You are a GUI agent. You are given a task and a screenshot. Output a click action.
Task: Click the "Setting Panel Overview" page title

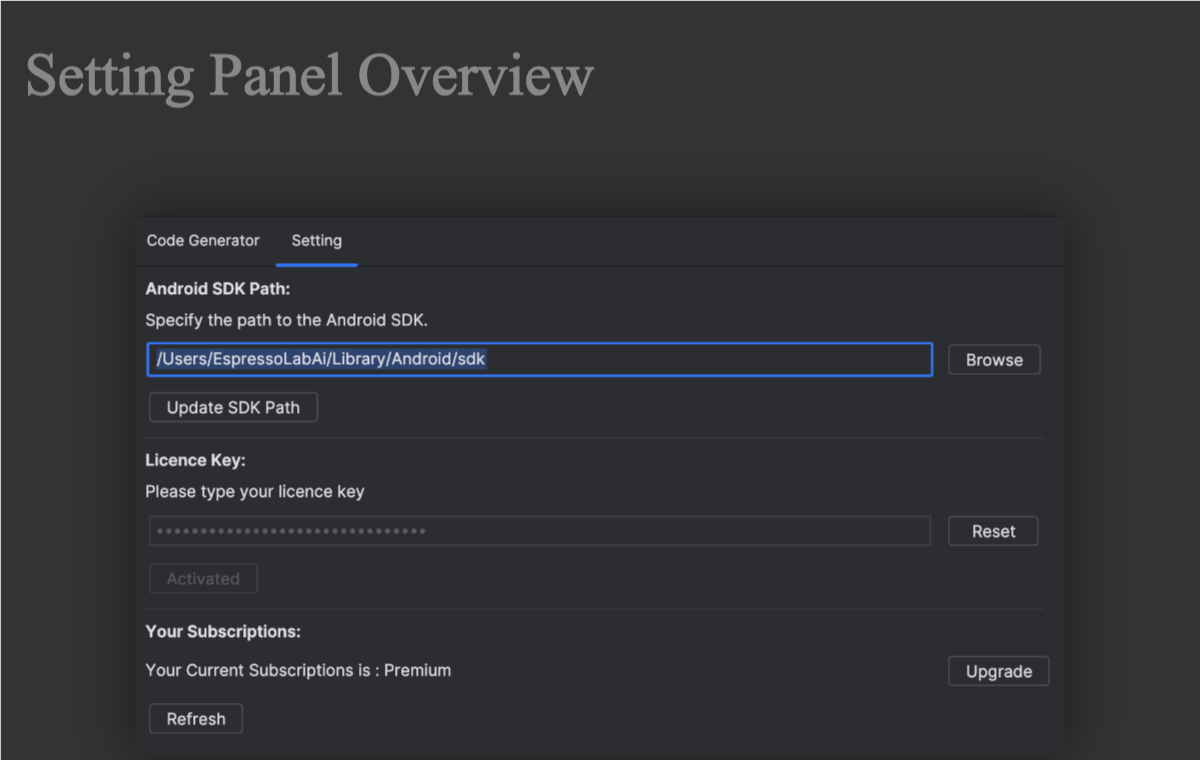tap(310, 76)
